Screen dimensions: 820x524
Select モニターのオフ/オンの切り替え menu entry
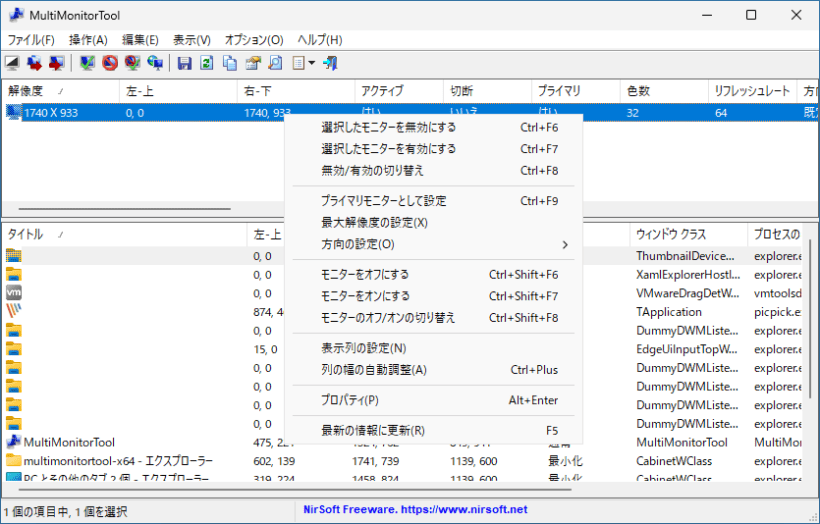point(433,318)
